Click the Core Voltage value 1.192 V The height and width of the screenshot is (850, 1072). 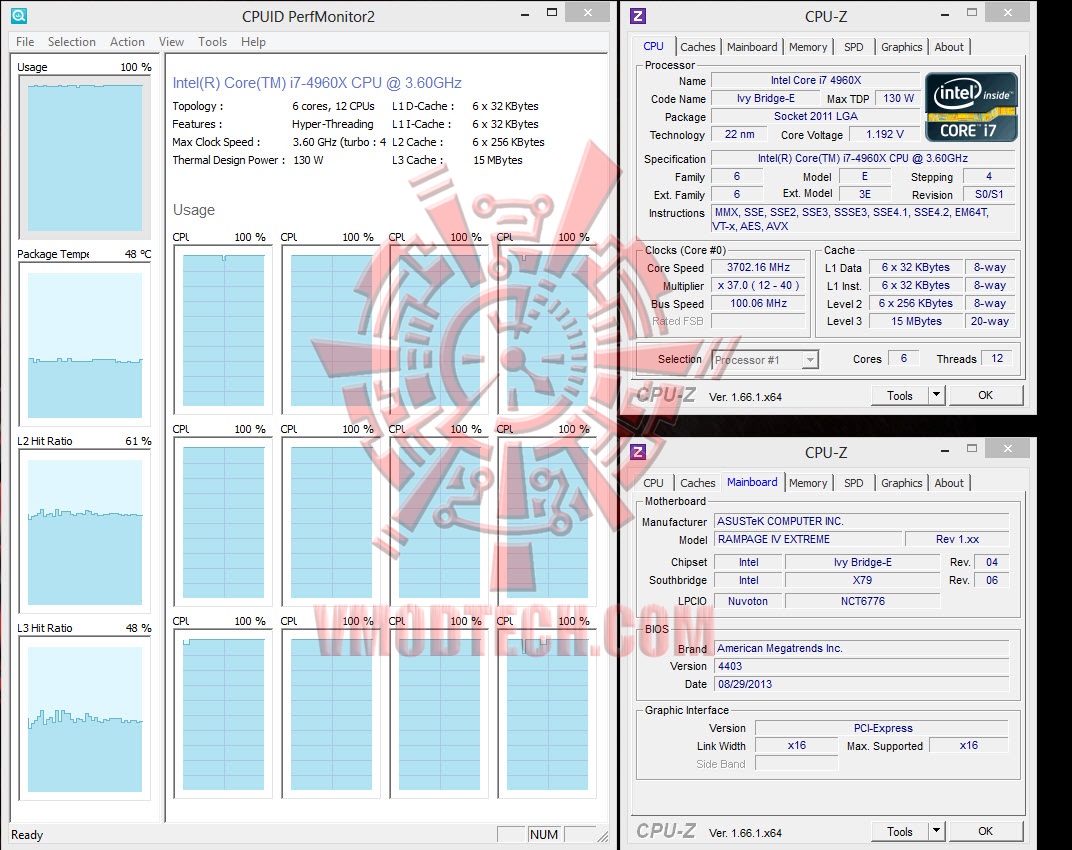point(885,134)
